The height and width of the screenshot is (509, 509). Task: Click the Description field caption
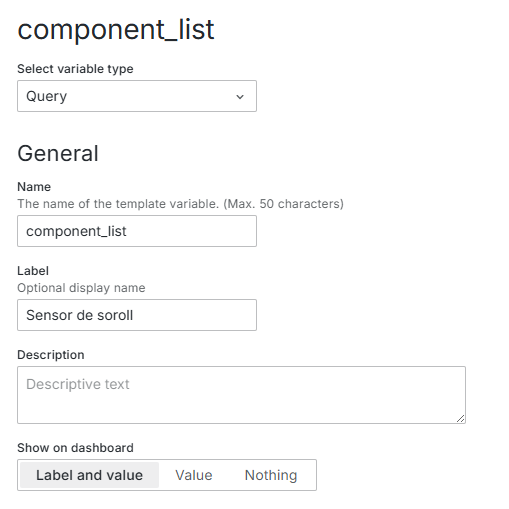[x=51, y=355]
